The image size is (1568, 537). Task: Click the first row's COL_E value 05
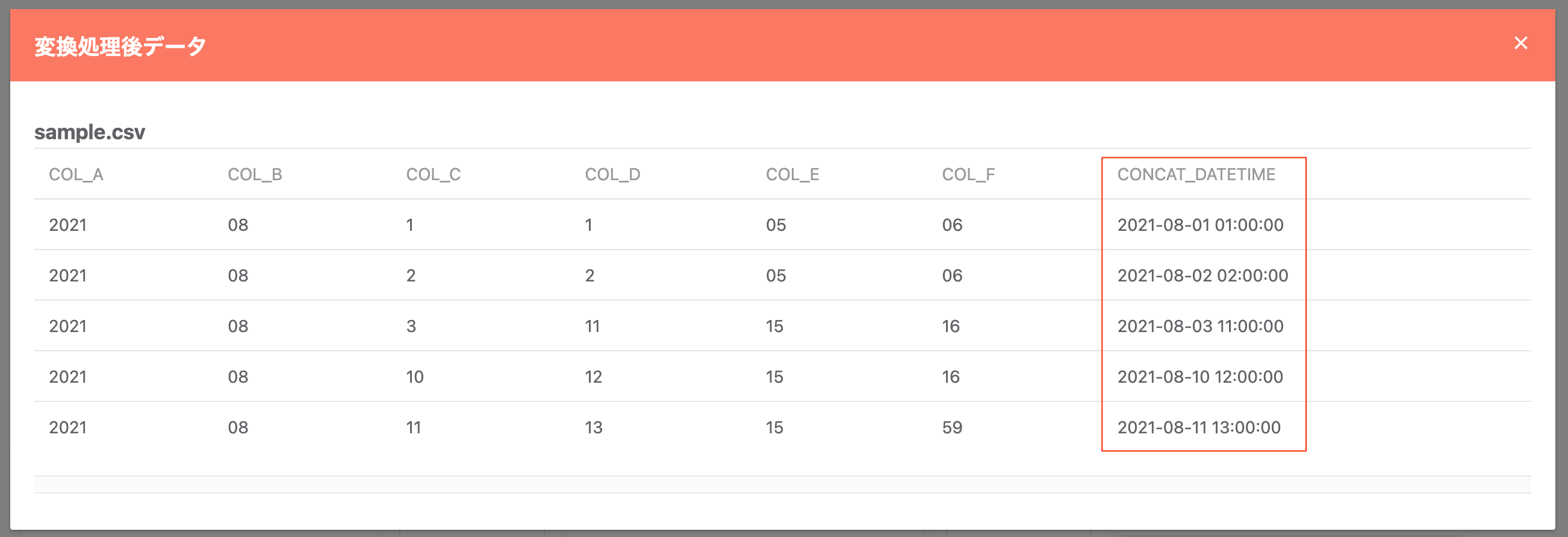click(776, 225)
